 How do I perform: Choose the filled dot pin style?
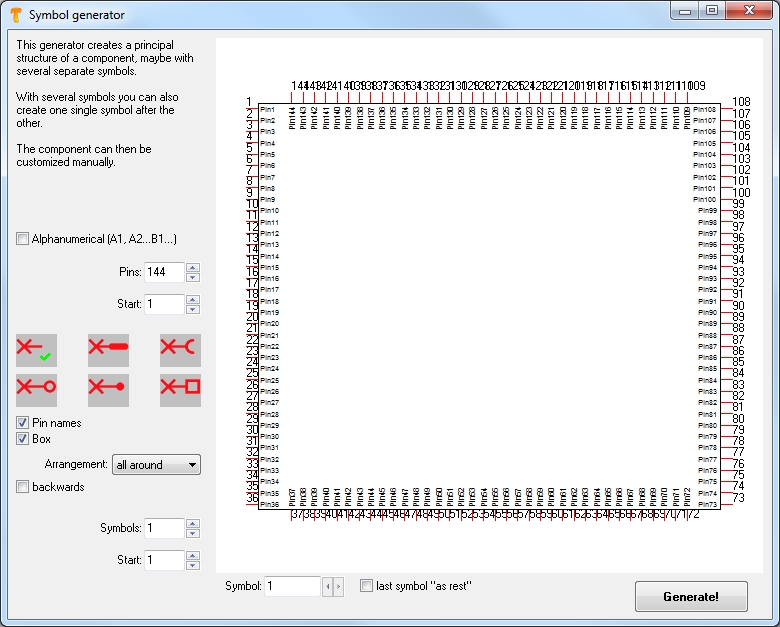tap(108, 390)
